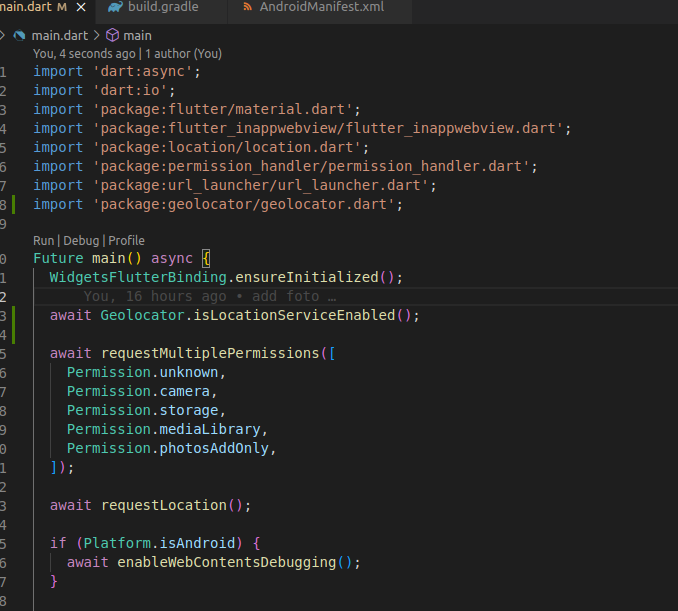This screenshot has height=611, width=678.
Task: Click Platform.isAndroid condition
Action: [159, 544]
